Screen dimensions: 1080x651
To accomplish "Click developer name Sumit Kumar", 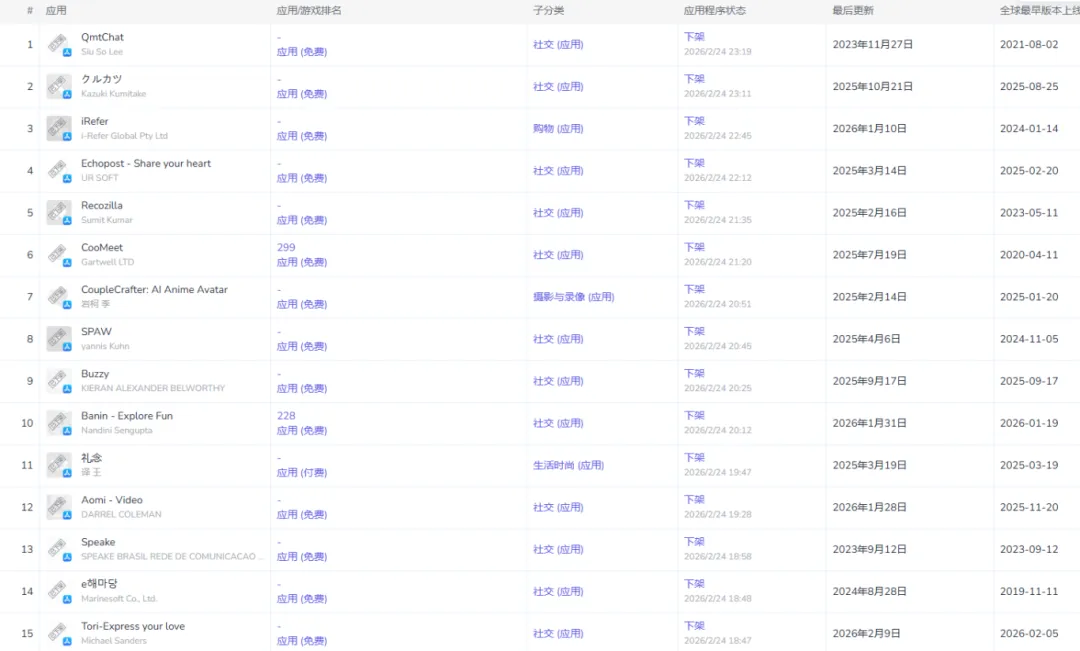I will point(107,220).
